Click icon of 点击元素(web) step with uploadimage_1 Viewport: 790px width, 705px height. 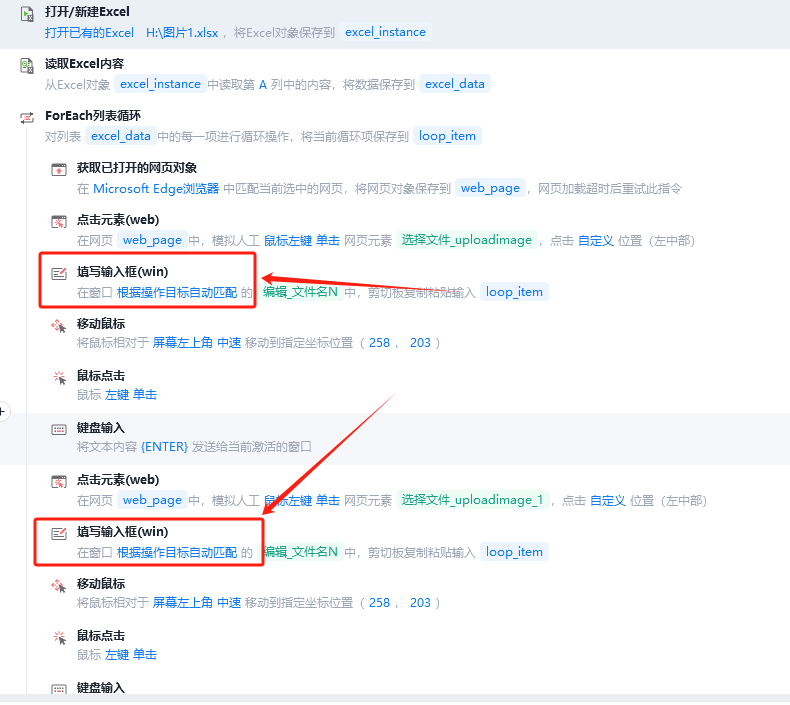click(59, 482)
